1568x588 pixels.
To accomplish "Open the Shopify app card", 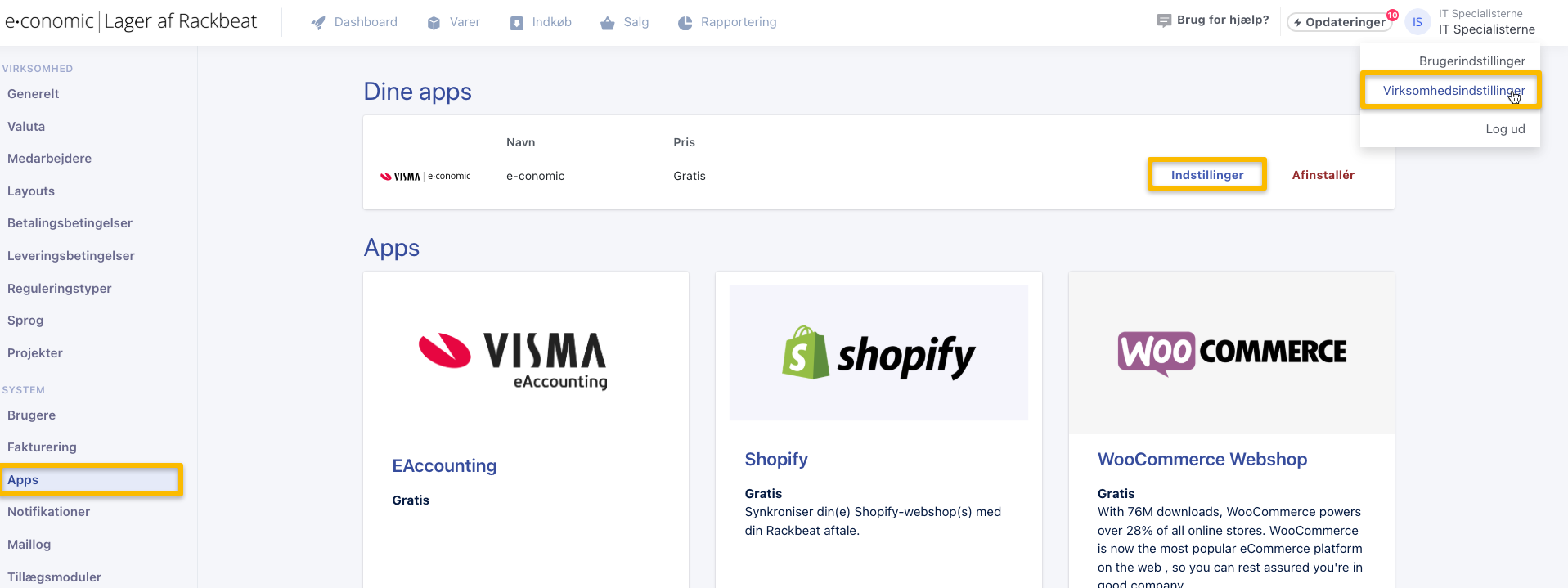I will click(878, 353).
